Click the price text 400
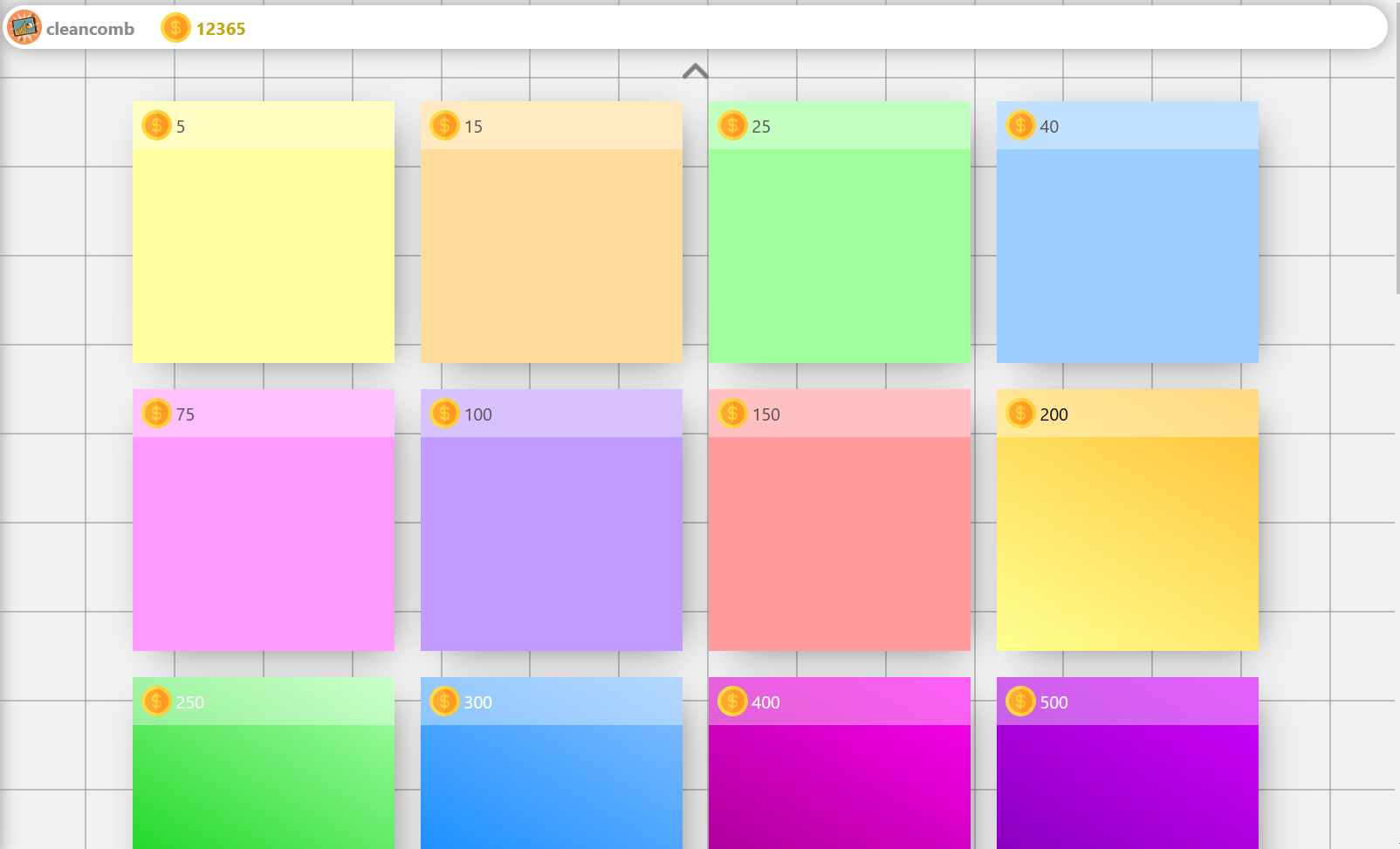 click(766, 702)
